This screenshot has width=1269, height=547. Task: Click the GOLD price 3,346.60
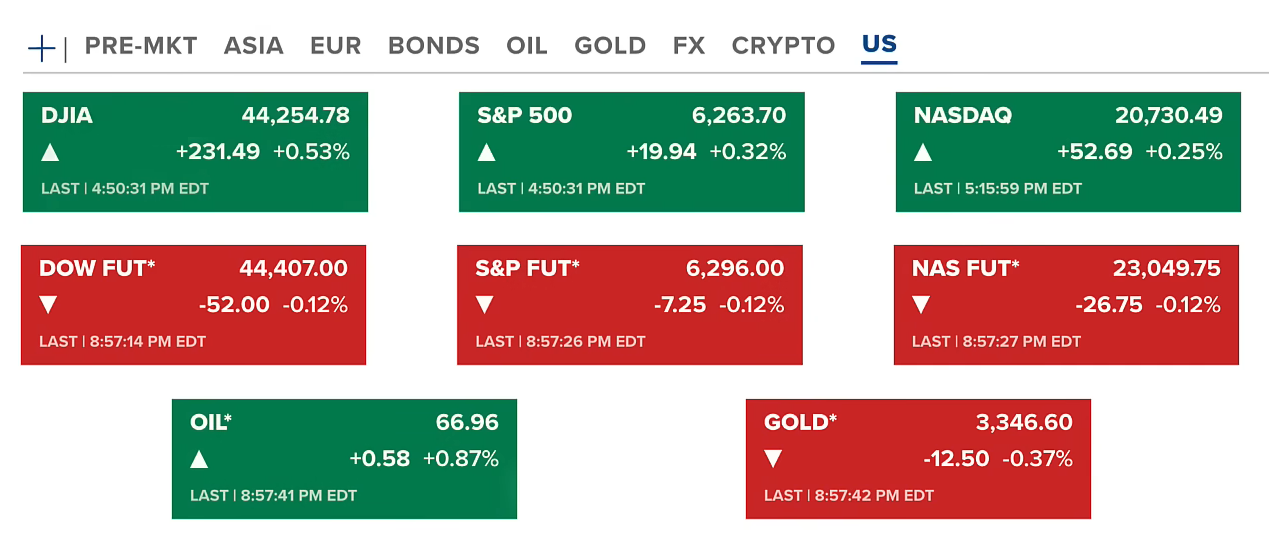coord(1024,422)
